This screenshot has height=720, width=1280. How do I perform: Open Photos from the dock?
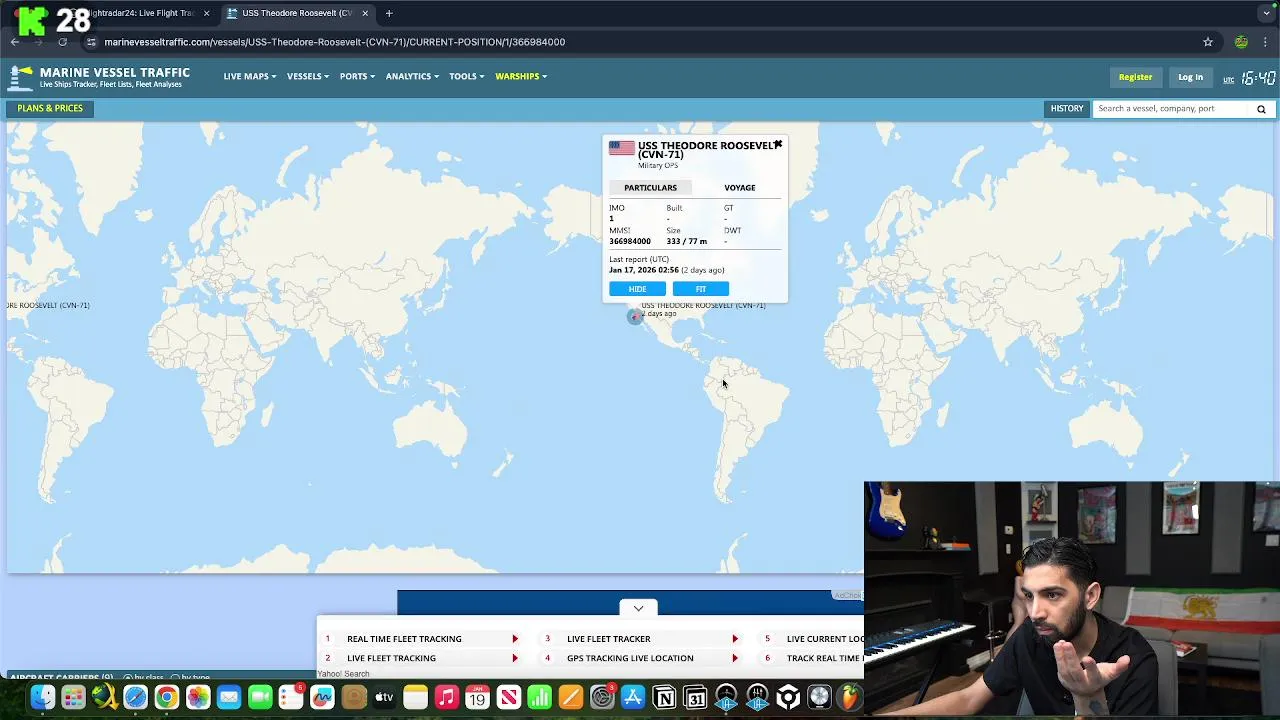tap(198, 697)
